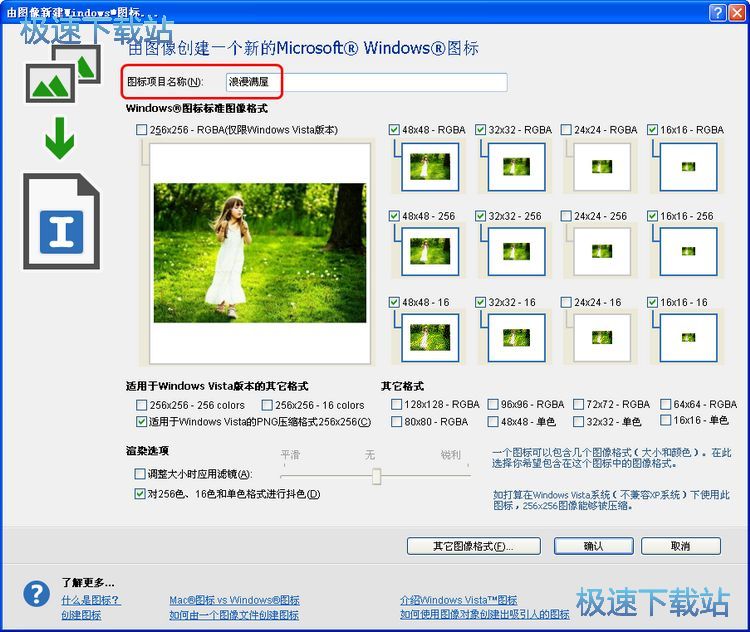Click the 24x24 - 16 preview thumbnail
750x632 pixels.
(x=602, y=337)
